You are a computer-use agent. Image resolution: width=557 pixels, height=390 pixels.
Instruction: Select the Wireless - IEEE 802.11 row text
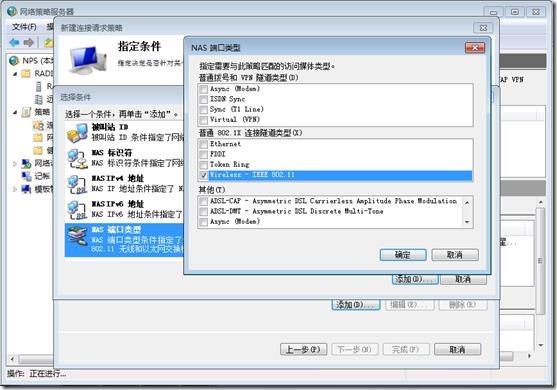pyautogui.click(x=252, y=175)
